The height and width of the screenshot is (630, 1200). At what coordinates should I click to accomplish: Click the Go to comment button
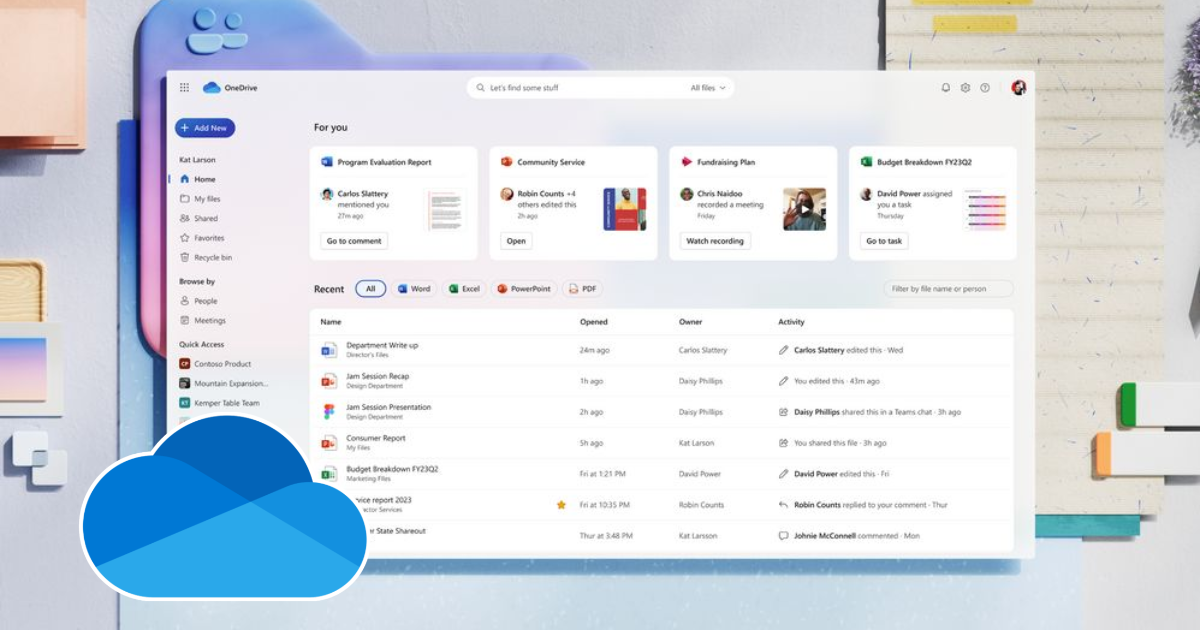[354, 241]
